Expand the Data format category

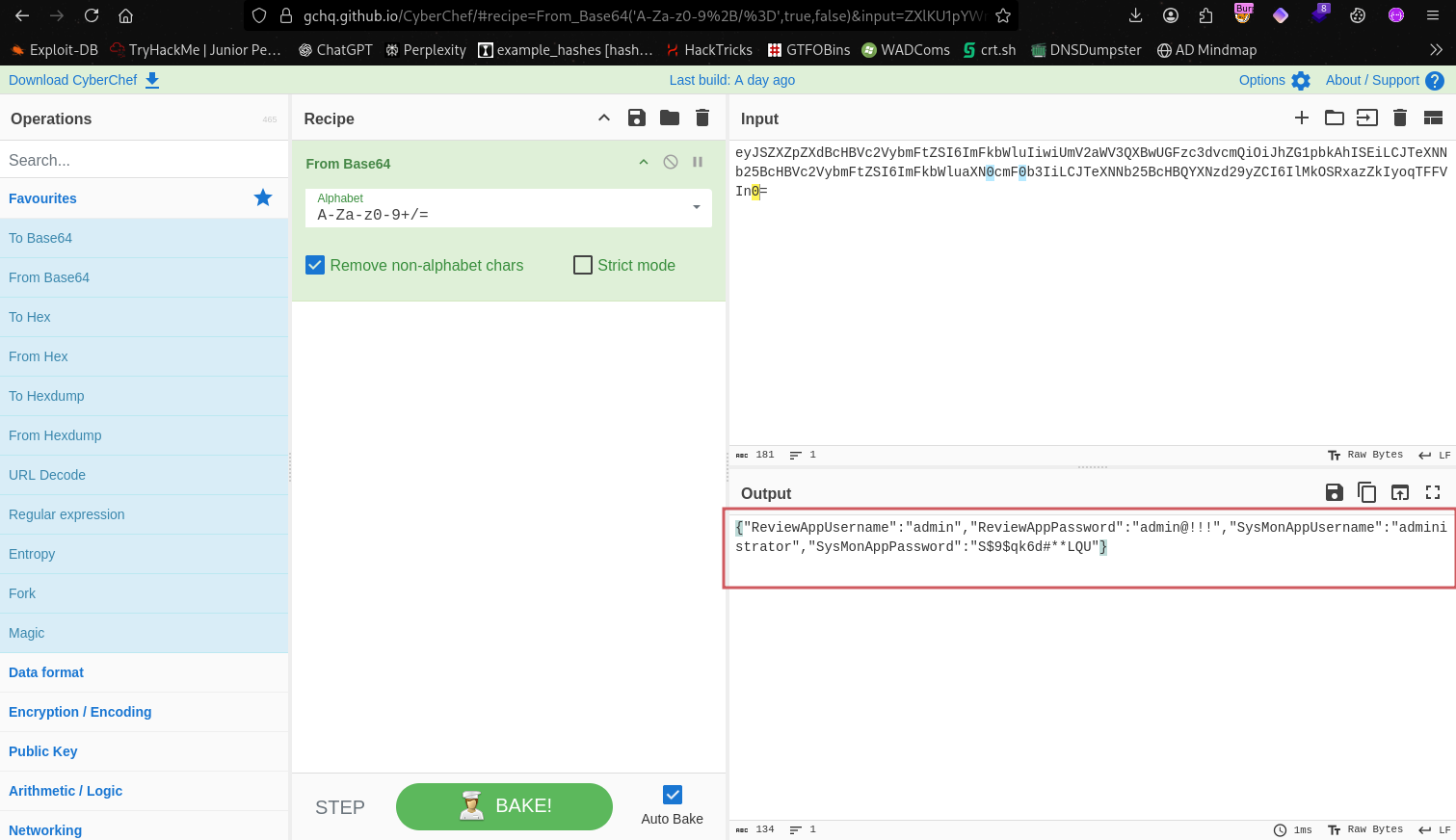[x=46, y=672]
